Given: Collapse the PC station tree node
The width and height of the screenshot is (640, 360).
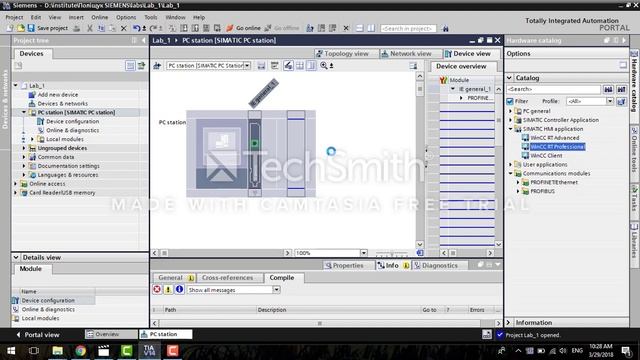Looking at the screenshot, I should click(x=24, y=112).
